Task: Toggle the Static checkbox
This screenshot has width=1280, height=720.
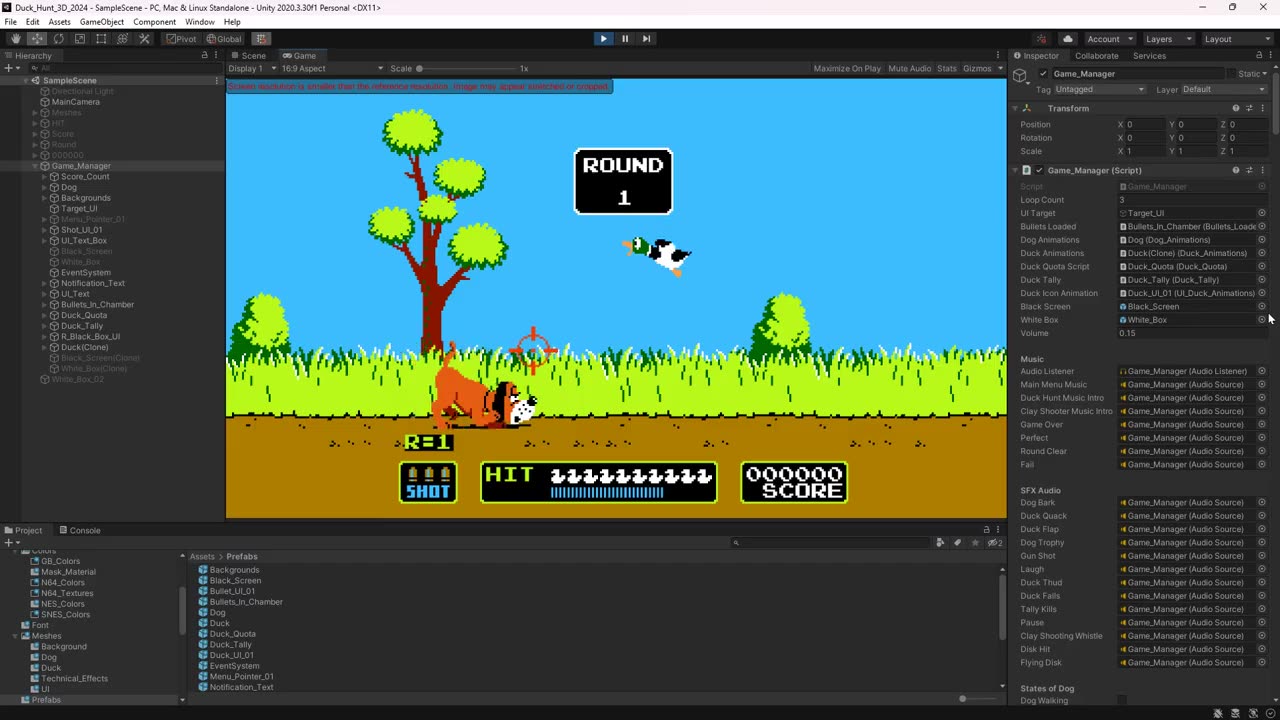Action: (1232, 74)
